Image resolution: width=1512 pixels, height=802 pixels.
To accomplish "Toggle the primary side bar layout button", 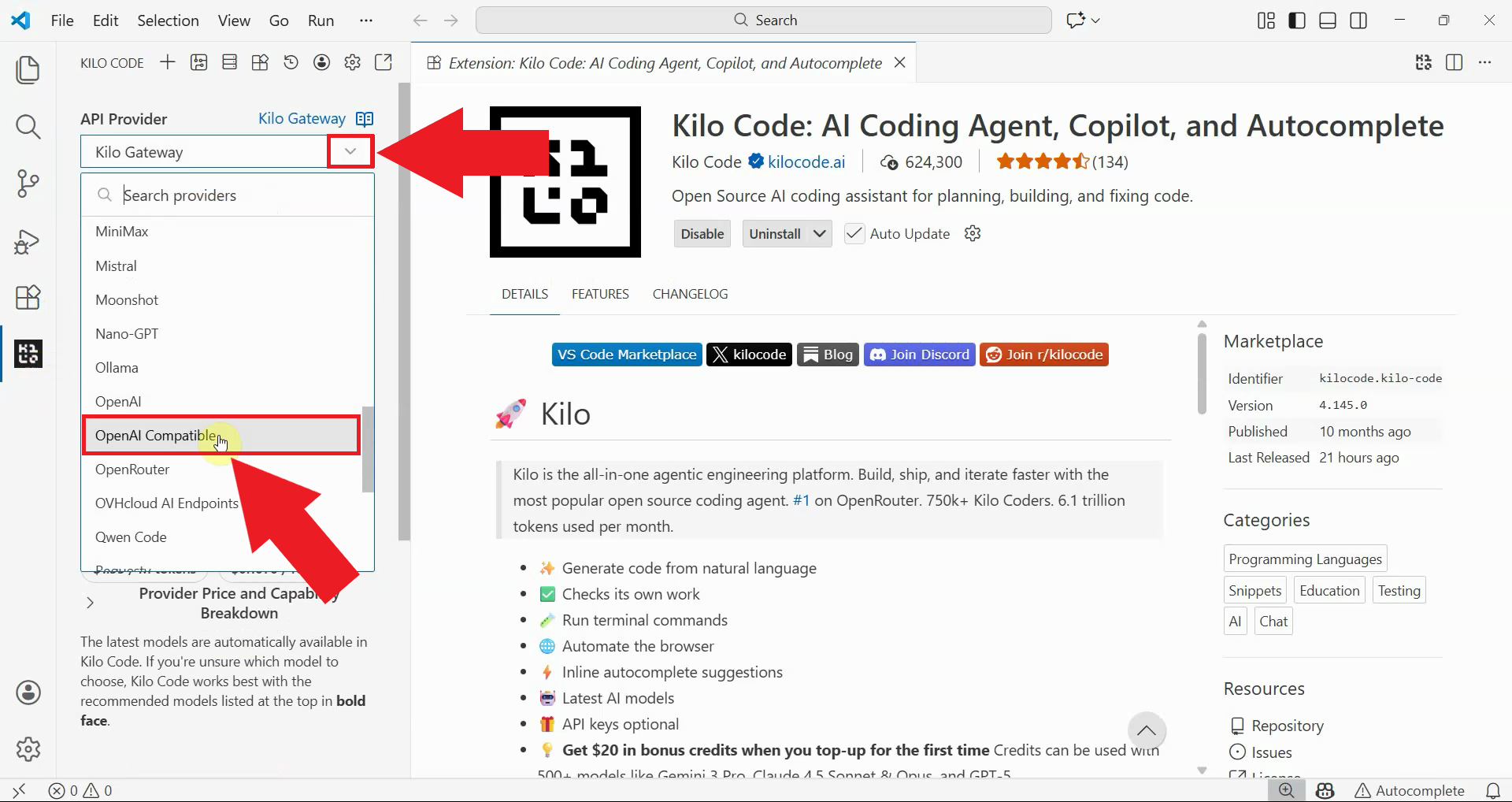I will click(x=1297, y=20).
